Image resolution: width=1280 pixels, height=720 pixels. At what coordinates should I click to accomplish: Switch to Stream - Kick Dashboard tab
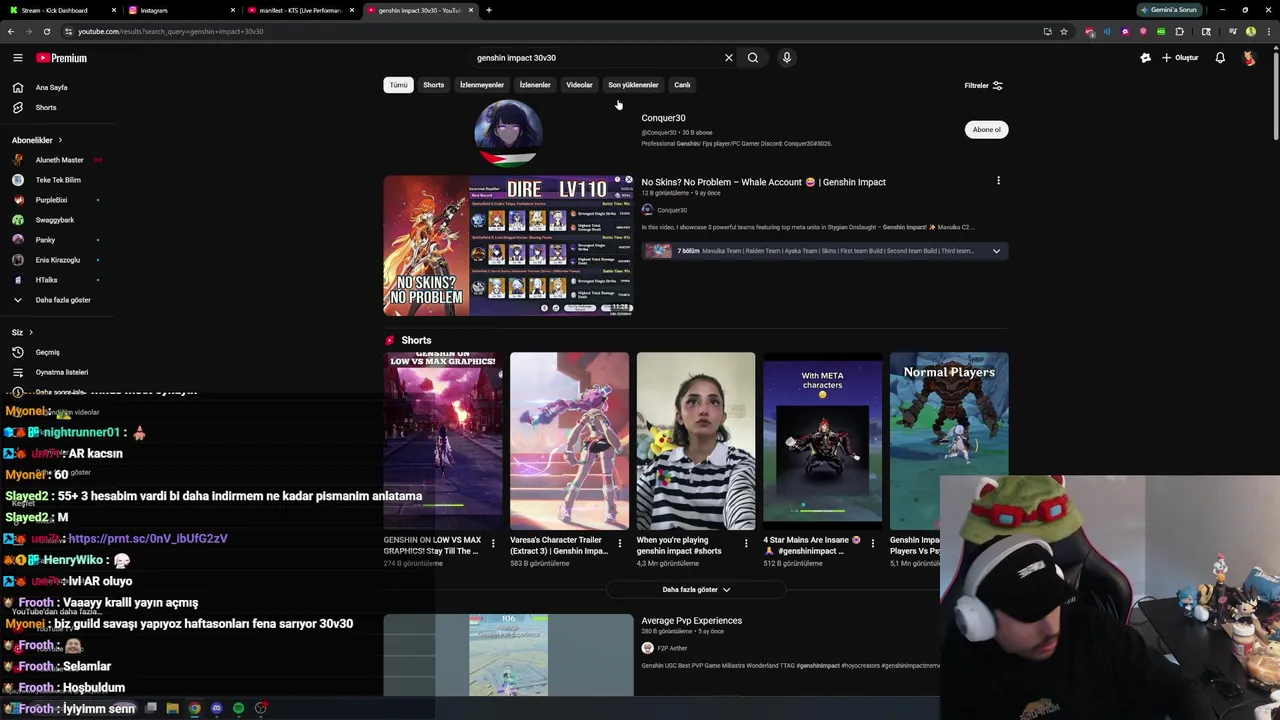[x=62, y=10]
